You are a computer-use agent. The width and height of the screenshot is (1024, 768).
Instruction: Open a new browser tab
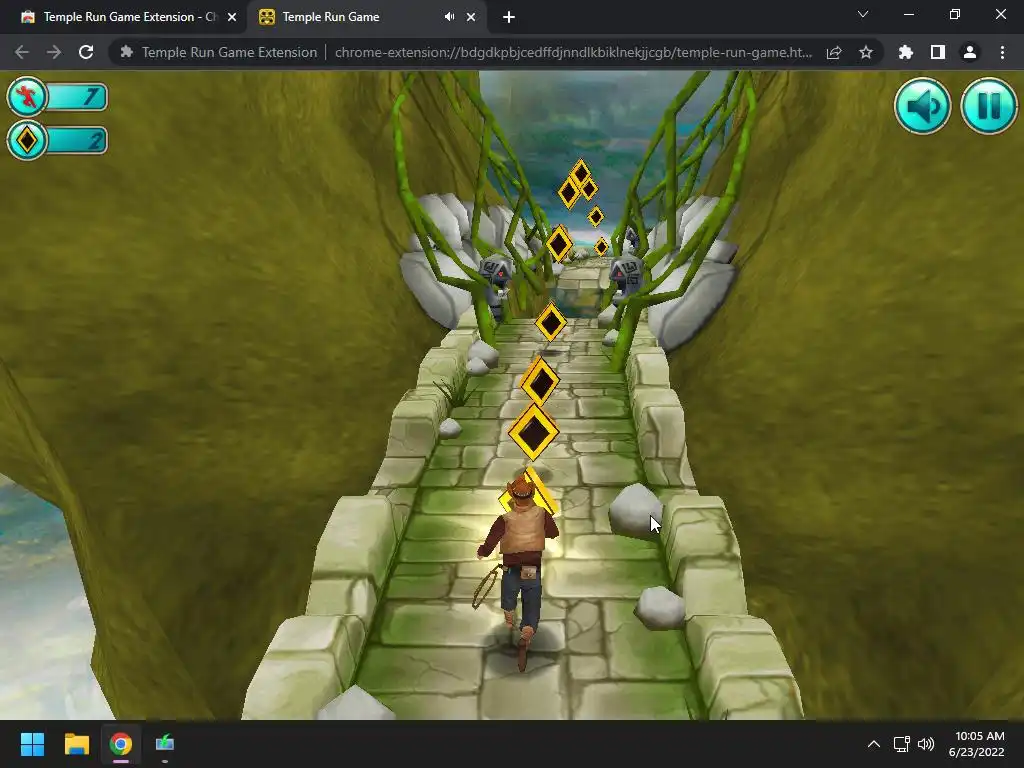point(509,17)
